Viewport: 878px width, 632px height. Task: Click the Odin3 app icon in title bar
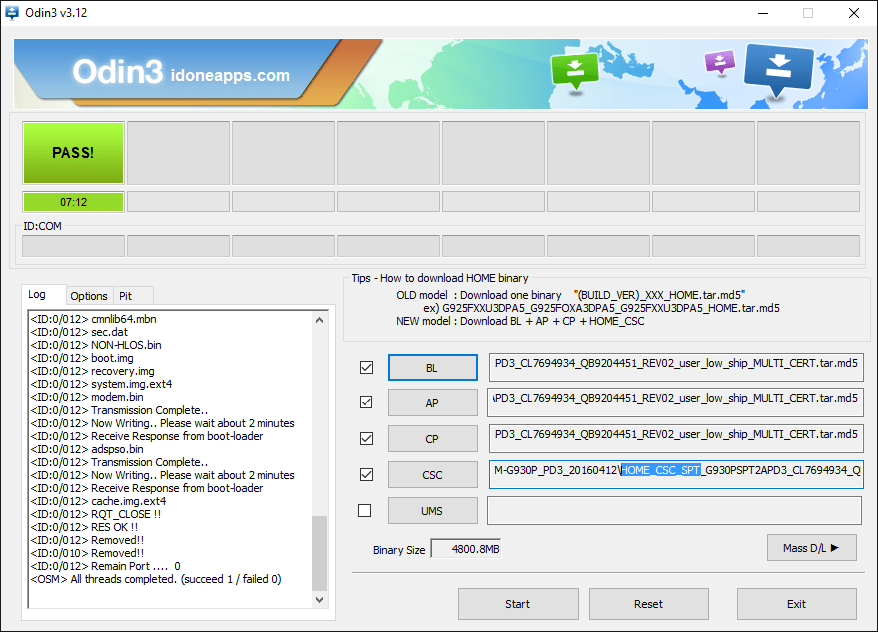12,12
